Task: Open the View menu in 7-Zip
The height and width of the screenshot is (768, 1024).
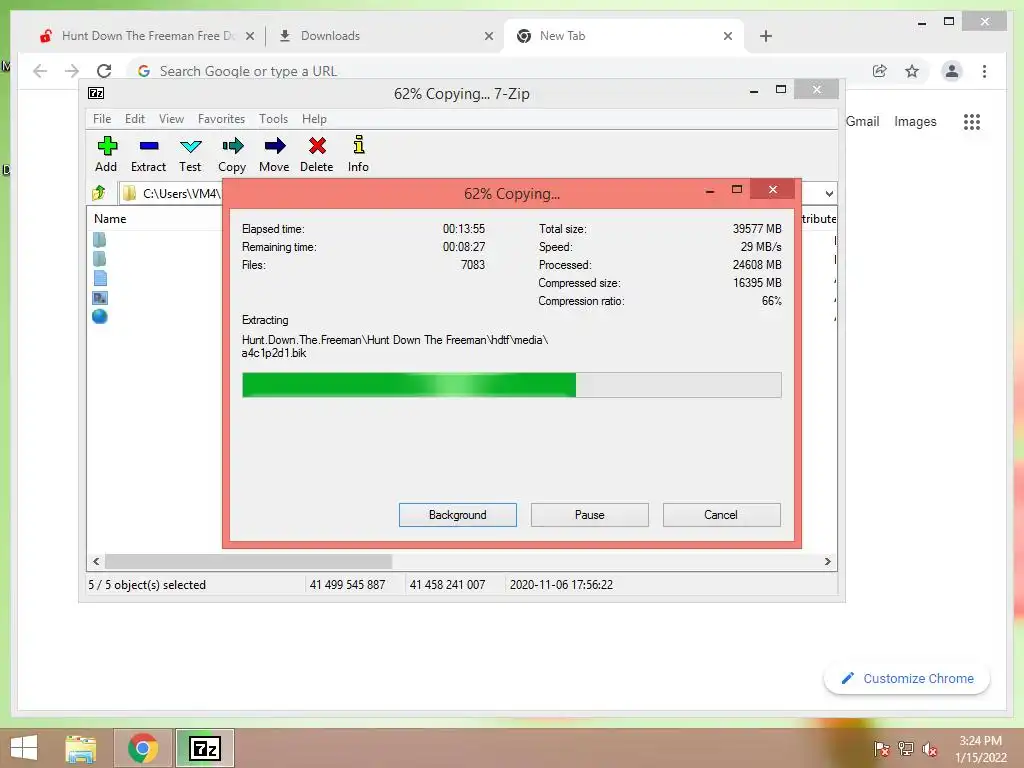Action: point(171,119)
